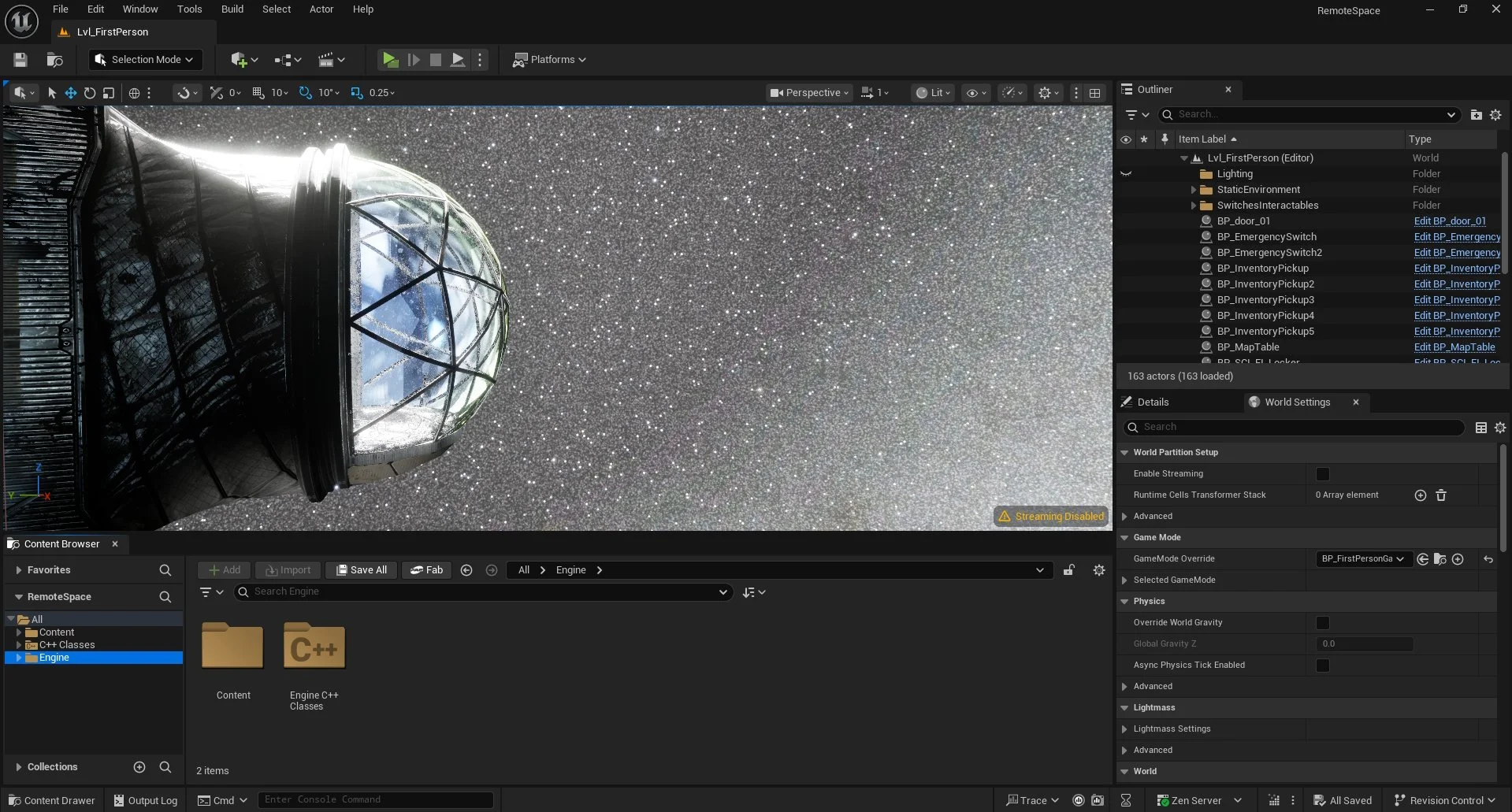Click the viewport layout grid icon

coord(1094,93)
